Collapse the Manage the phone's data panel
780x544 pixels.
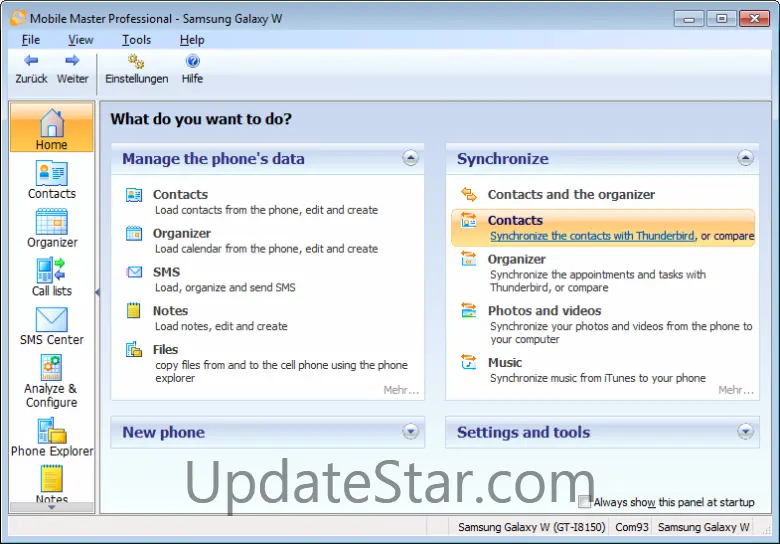(x=410, y=158)
